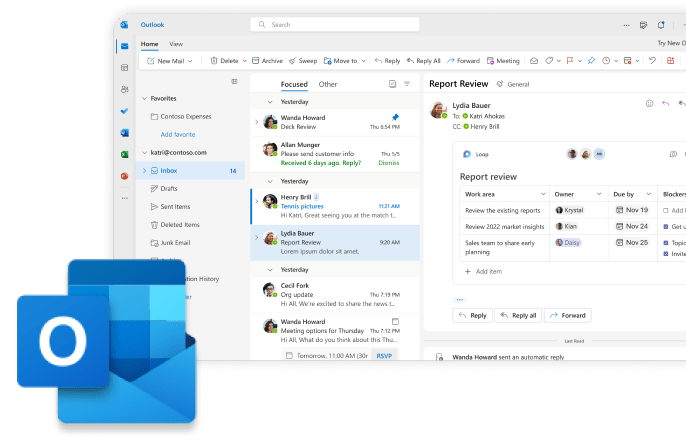The image size is (686, 443).
Task: Switch to the View ribbon tab
Action: click(x=176, y=44)
